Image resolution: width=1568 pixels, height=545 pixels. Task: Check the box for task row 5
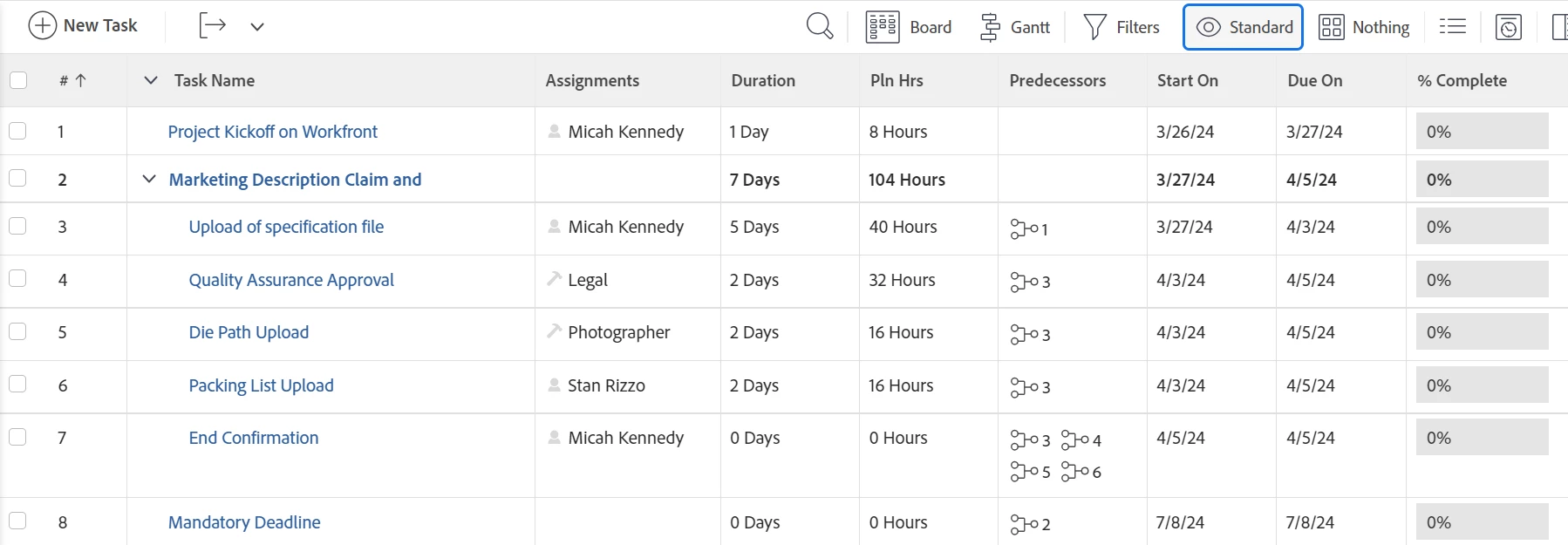[17, 331]
